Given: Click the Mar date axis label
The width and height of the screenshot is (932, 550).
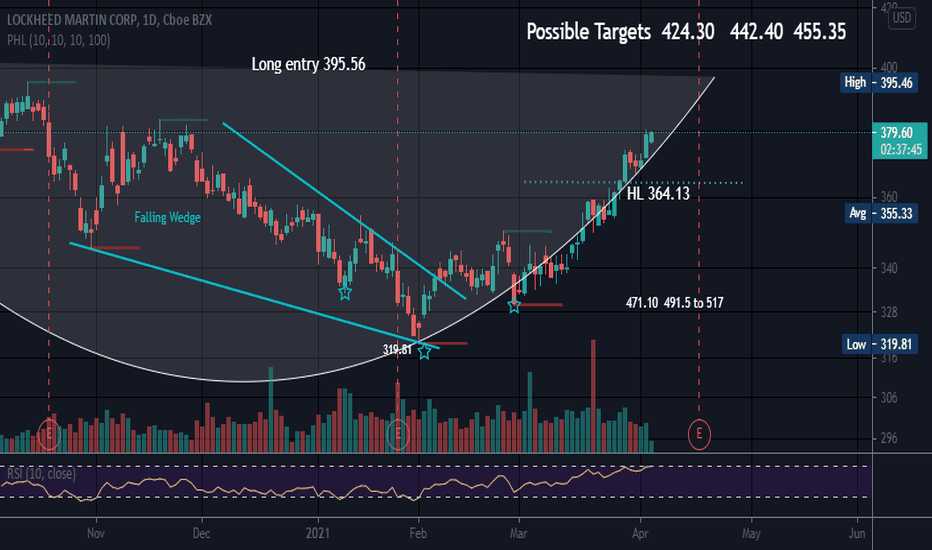Looking at the screenshot, I should [x=518, y=533].
